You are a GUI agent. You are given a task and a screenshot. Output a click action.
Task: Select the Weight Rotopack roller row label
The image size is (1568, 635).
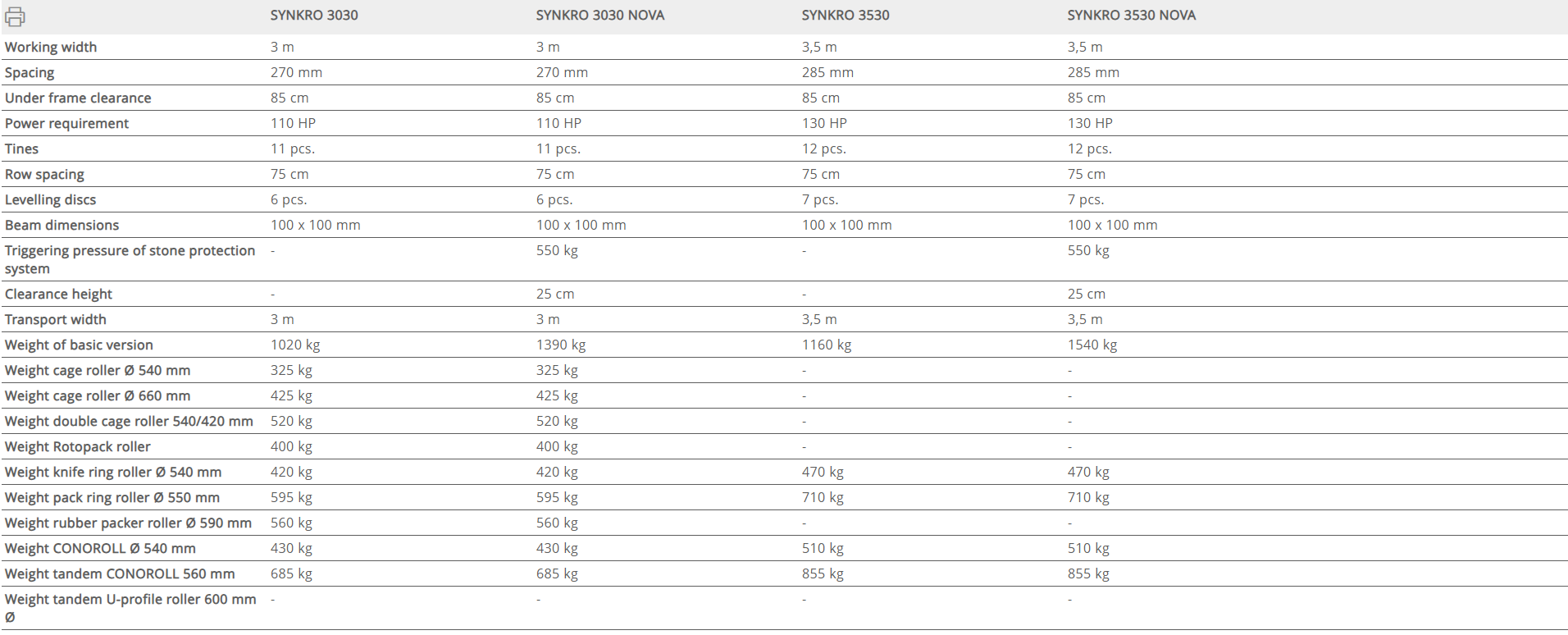[x=78, y=446]
